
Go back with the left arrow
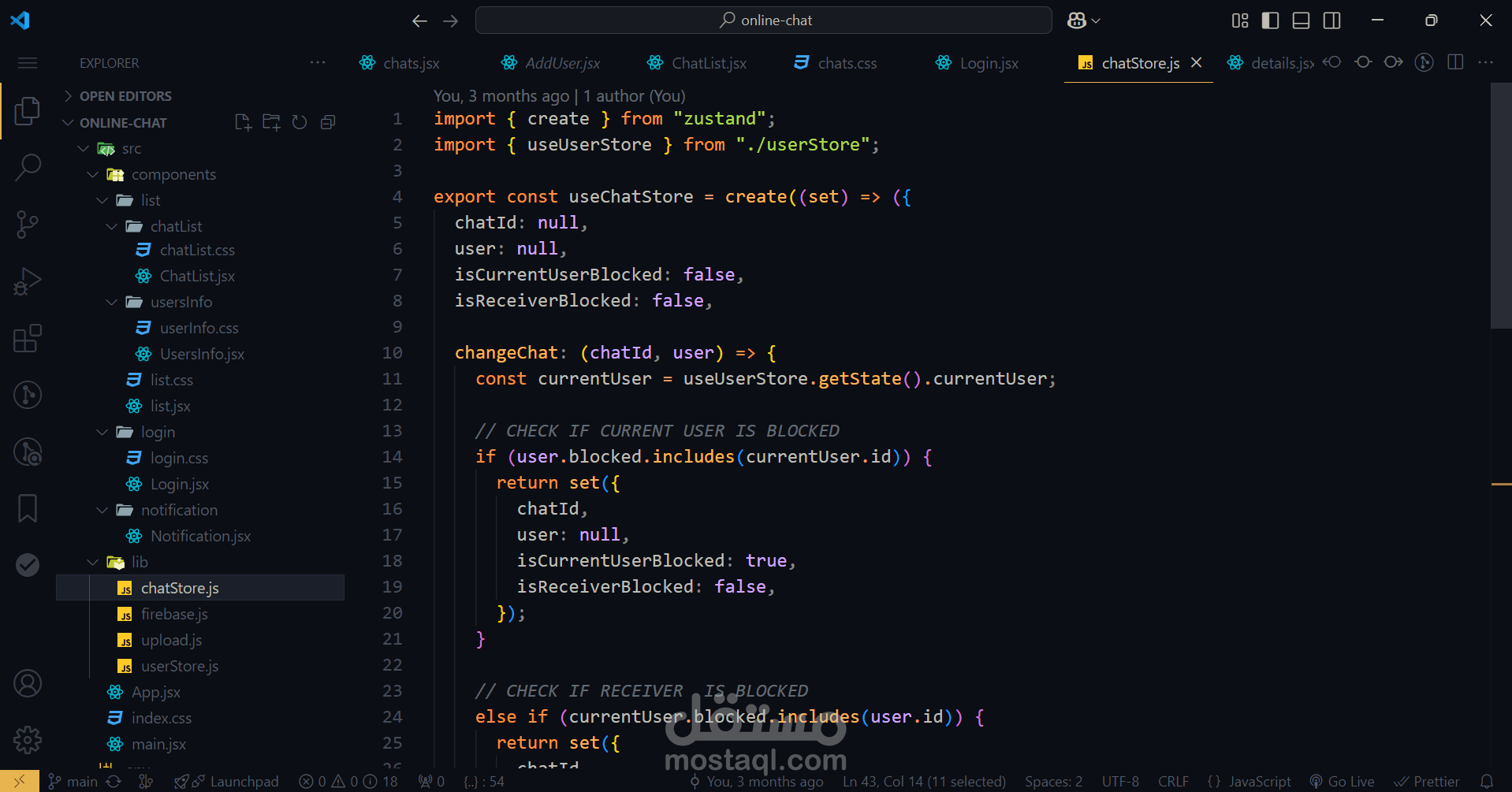[419, 20]
